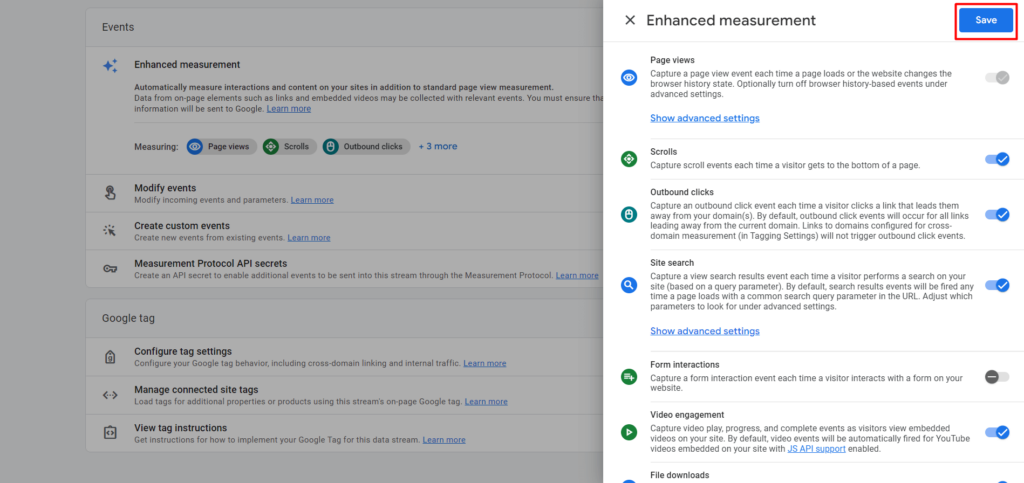Show advanced settings under Site search
1024x483 pixels.
pyautogui.click(x=705, y=331)
